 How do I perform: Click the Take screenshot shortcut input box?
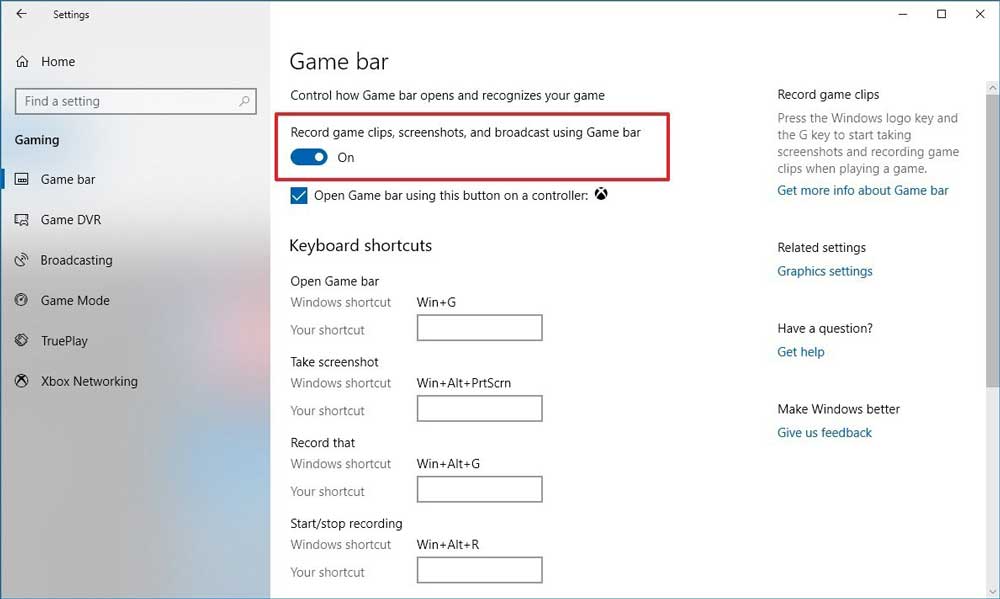pyautogui.click(x=479, y=408)
